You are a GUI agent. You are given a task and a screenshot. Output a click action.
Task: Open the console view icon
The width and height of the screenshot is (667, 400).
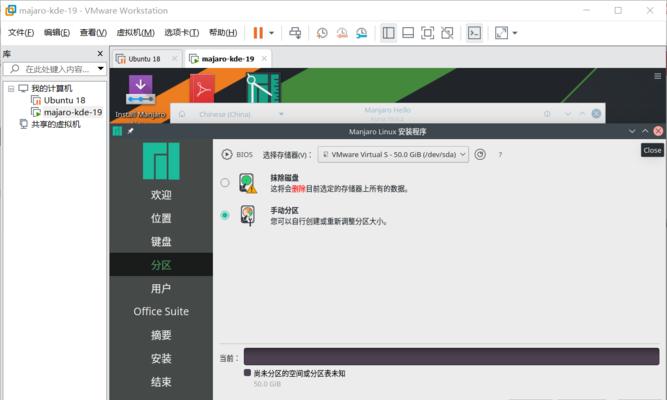click(474, 33)
